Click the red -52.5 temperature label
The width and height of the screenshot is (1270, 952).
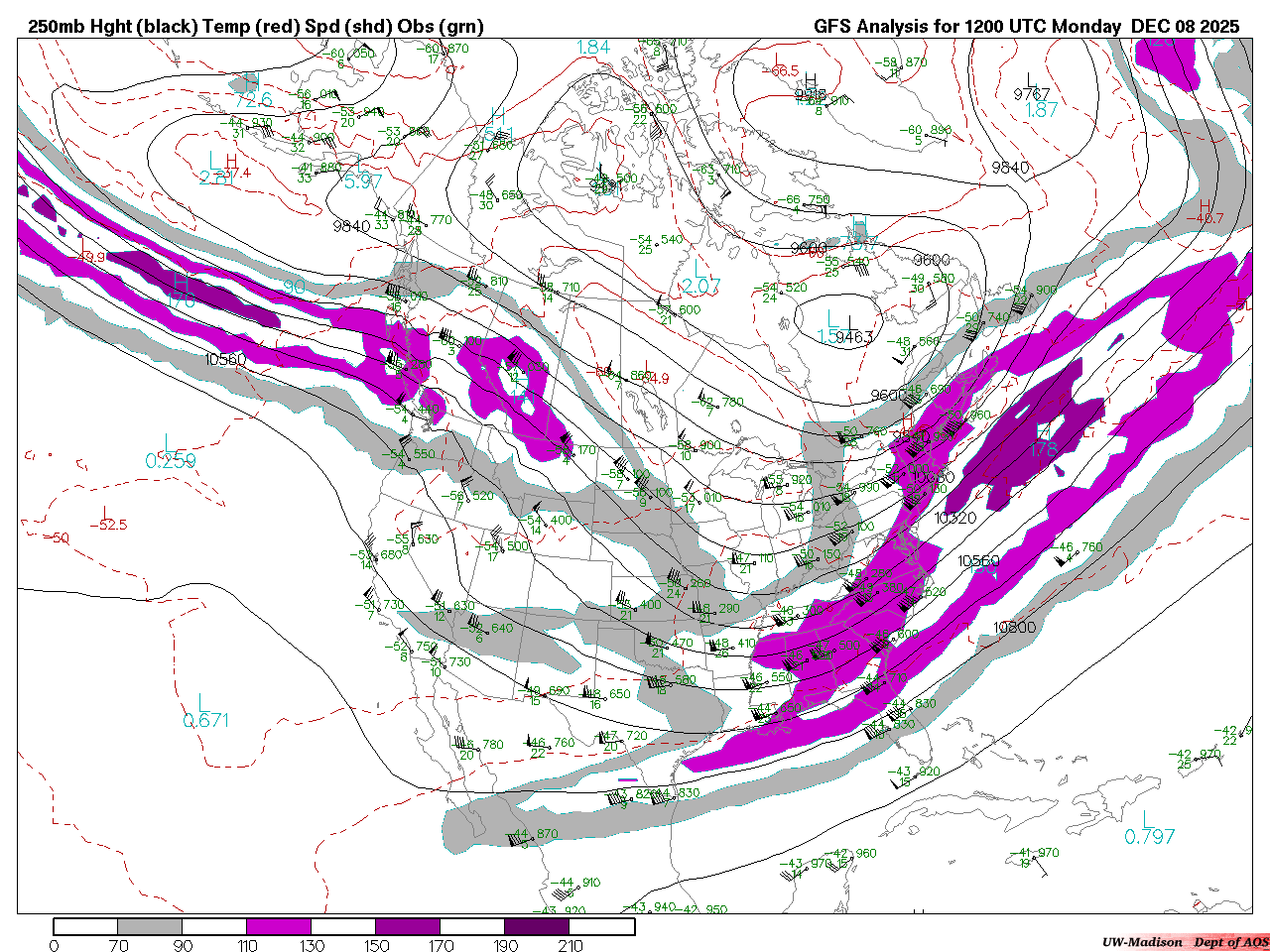[x=112, y=525]
